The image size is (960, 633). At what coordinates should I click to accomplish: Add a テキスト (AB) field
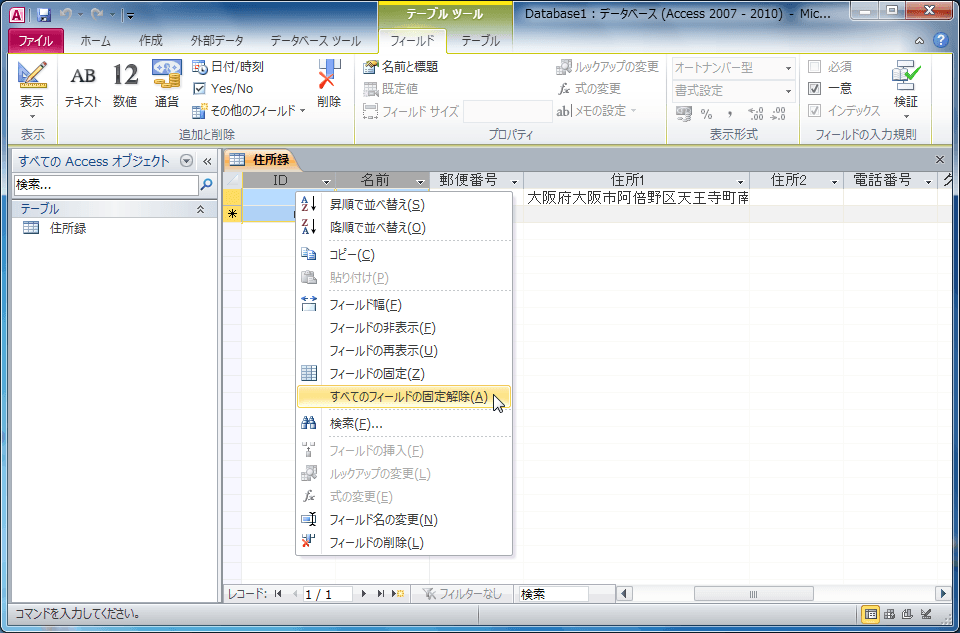pyautogui.click(x=83, y=86)
